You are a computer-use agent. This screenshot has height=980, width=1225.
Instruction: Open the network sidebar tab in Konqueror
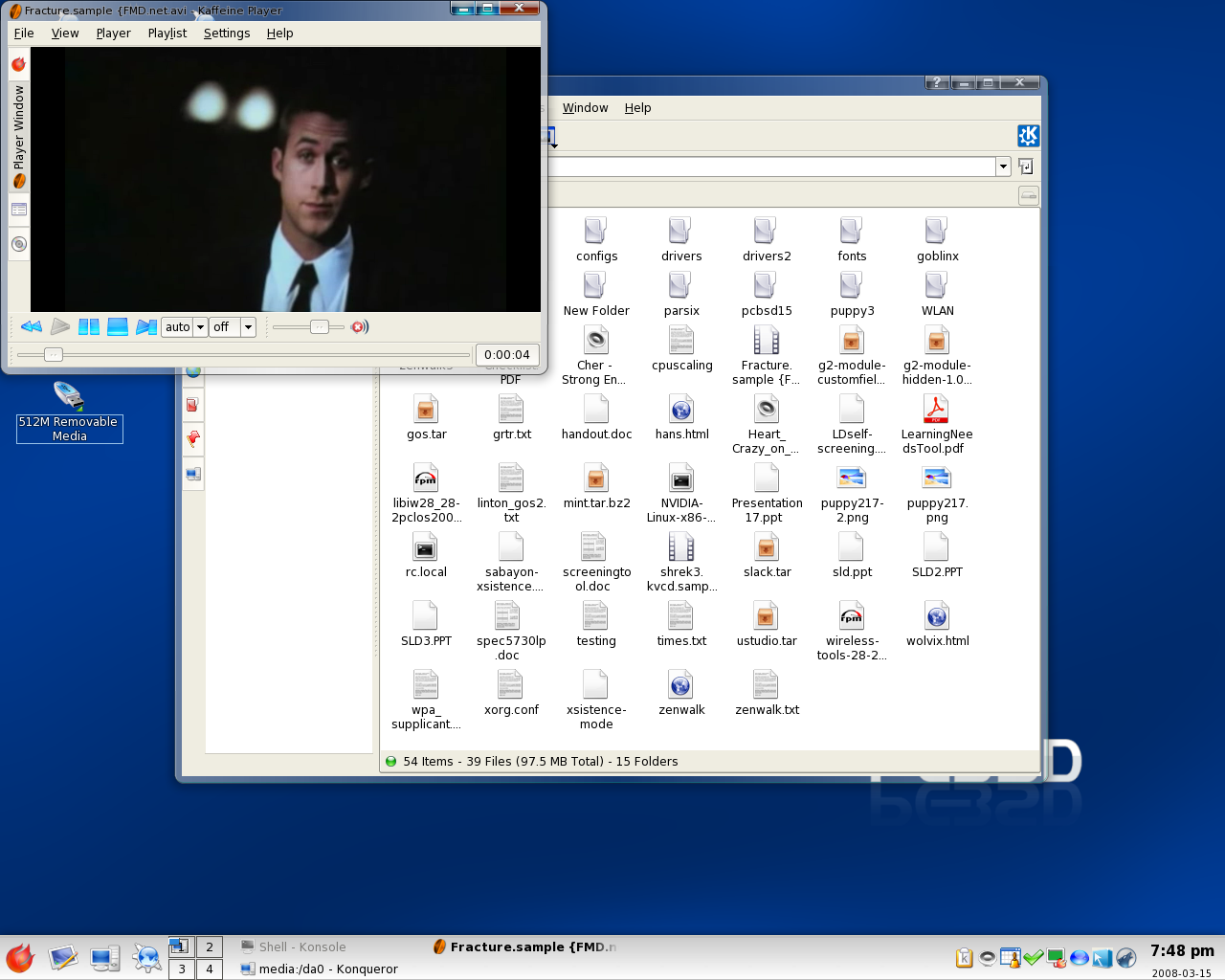(x=193, y=474)
